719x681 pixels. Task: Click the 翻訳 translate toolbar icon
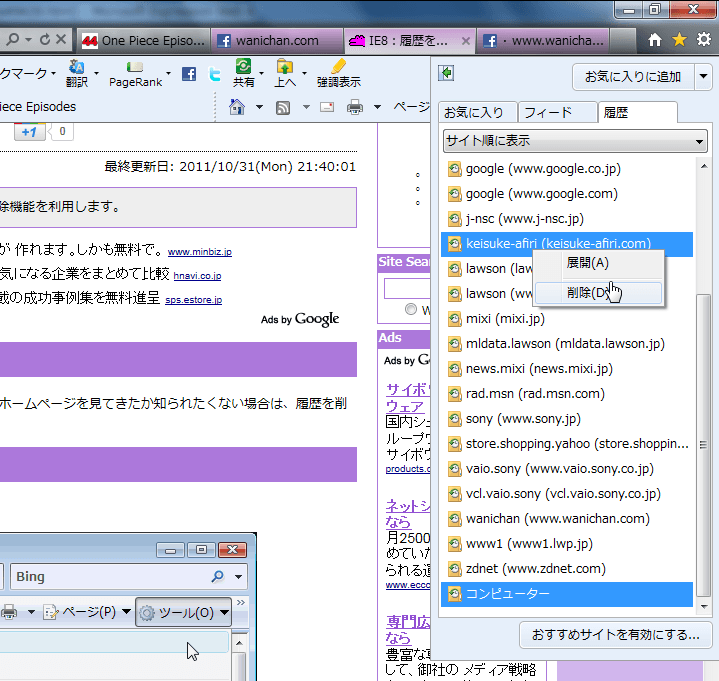pyautogui.click(x=77, y=73)
